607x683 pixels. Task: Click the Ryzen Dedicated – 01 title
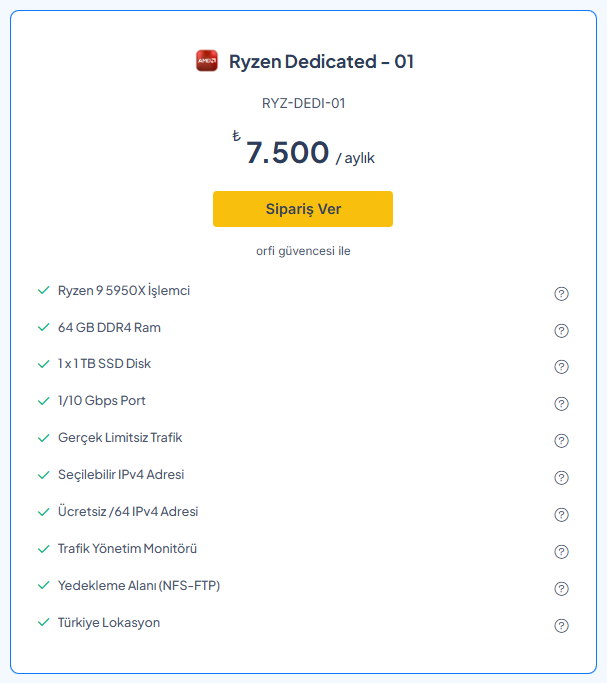321,61
